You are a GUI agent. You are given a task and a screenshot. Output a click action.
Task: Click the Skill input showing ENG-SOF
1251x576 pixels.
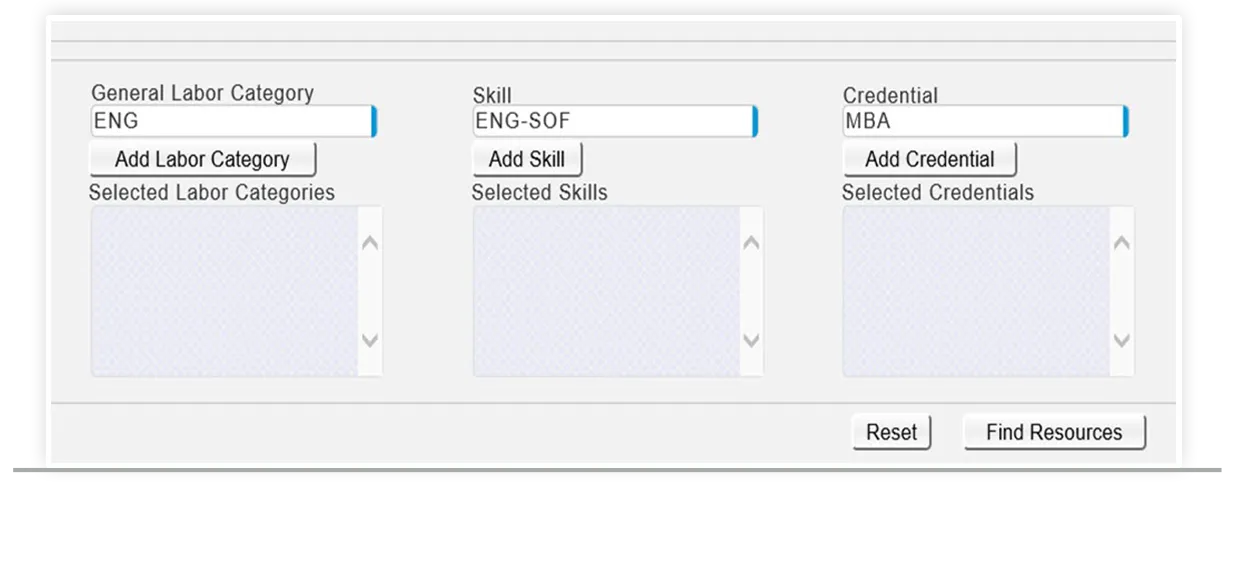pos(612,122)
